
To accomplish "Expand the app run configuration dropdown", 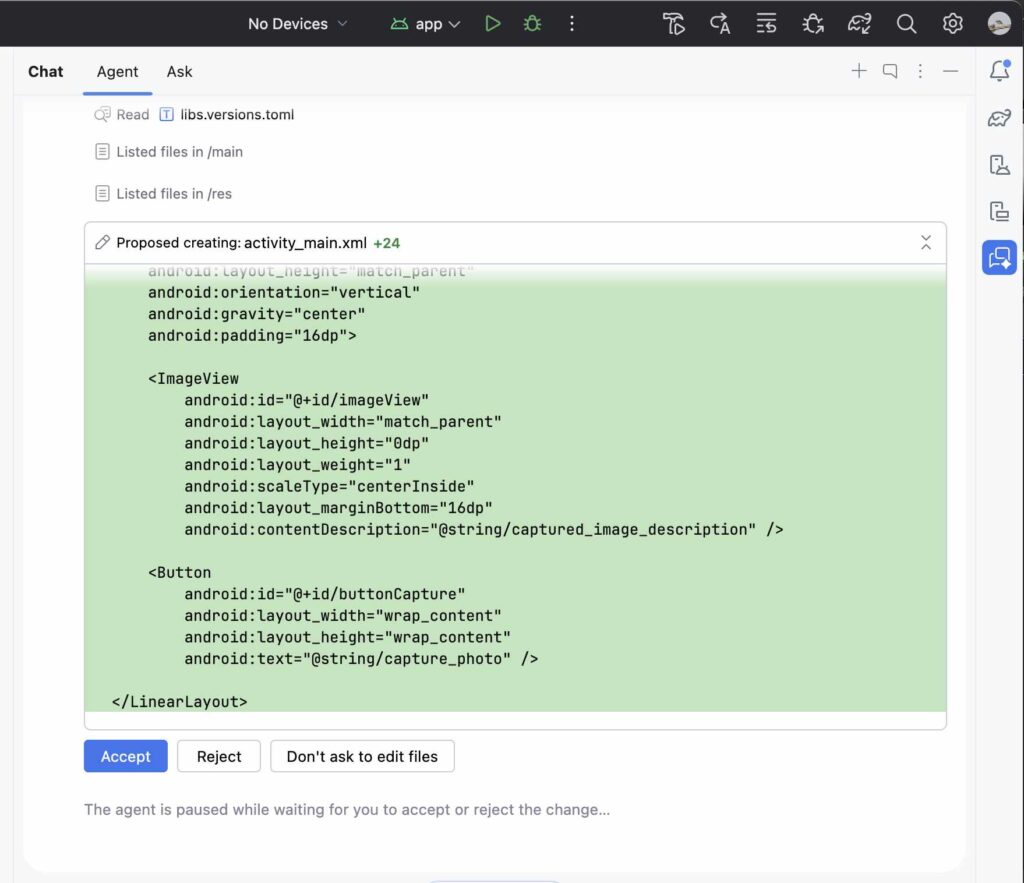I will pyautogui.click(x=426, y=24).
